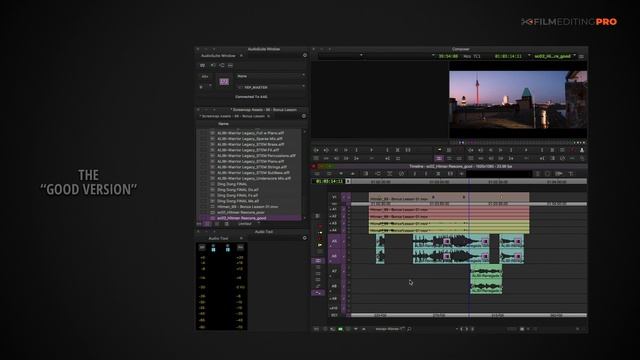This screenshot has height=360, width=640.
Task: Open AudioSuite Window settings gear
Action: 304,55
